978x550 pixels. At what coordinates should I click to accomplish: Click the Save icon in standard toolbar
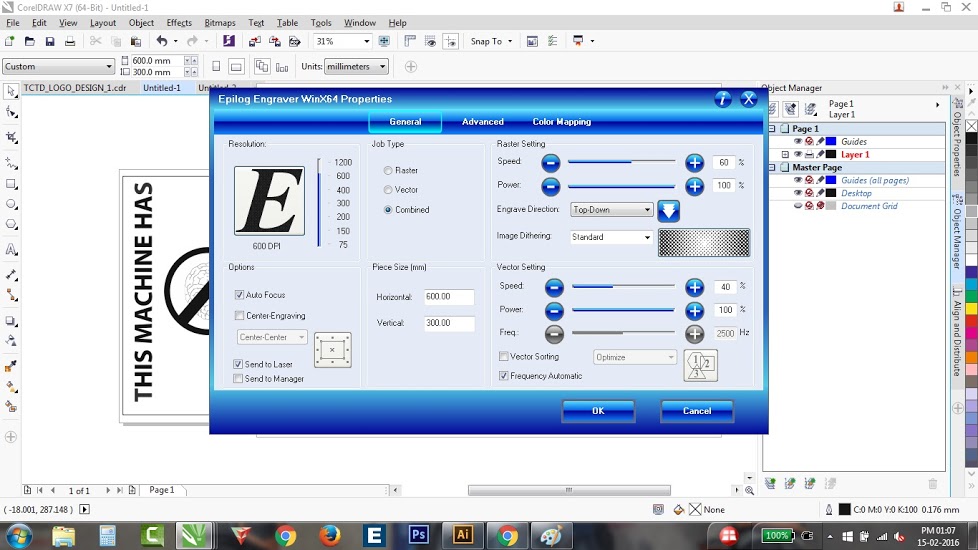pos(50,41)
